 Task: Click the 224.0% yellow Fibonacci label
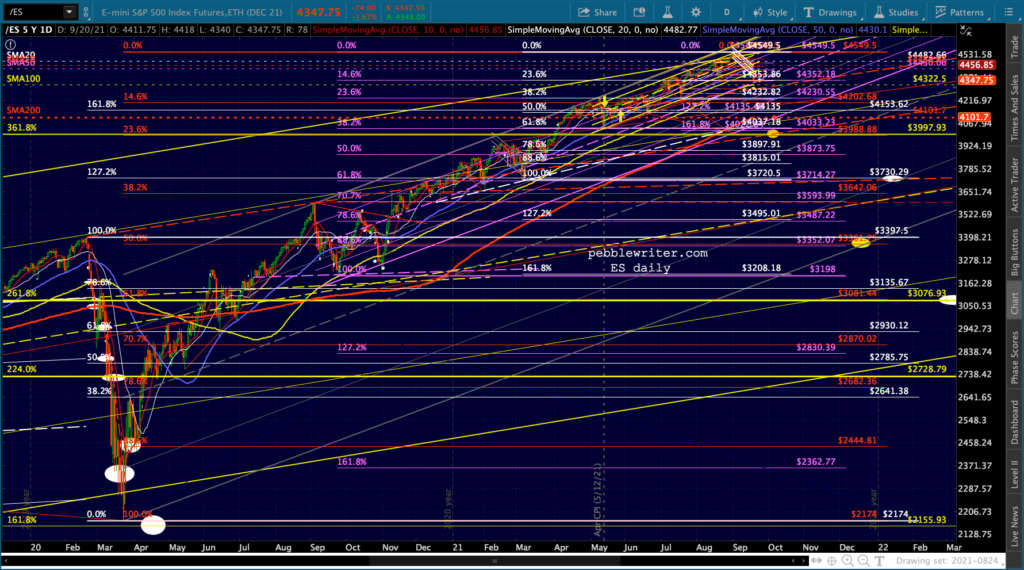tap(22, 369)
